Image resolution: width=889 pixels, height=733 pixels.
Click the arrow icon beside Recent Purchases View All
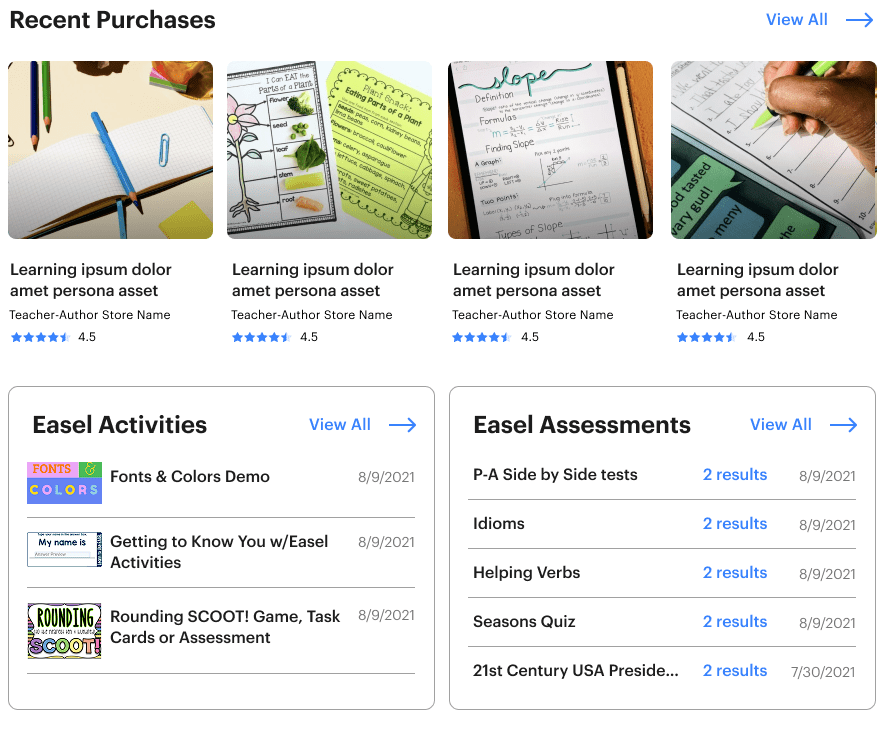[x=859, y=20]
